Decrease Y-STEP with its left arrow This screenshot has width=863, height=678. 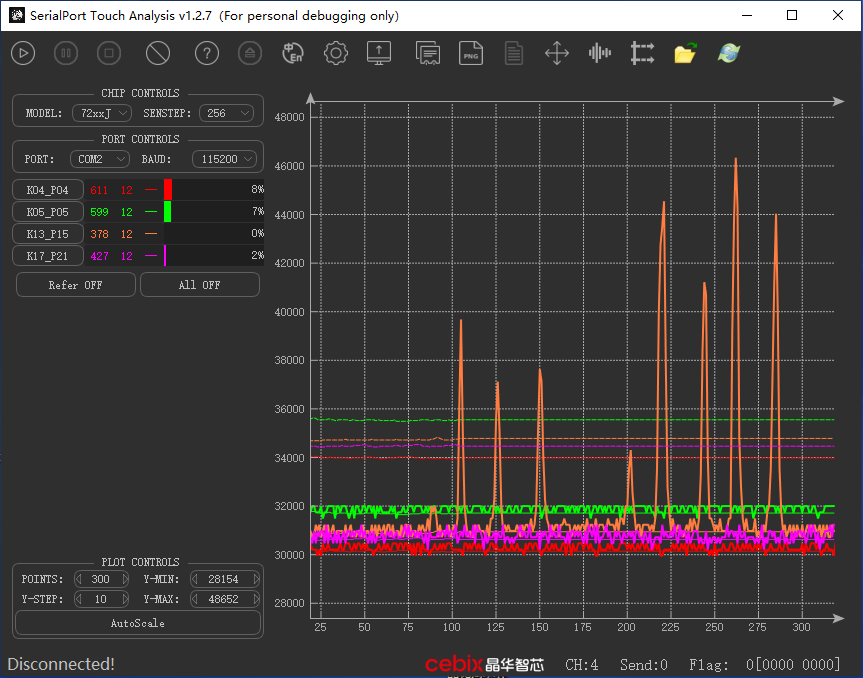[79, 599]
